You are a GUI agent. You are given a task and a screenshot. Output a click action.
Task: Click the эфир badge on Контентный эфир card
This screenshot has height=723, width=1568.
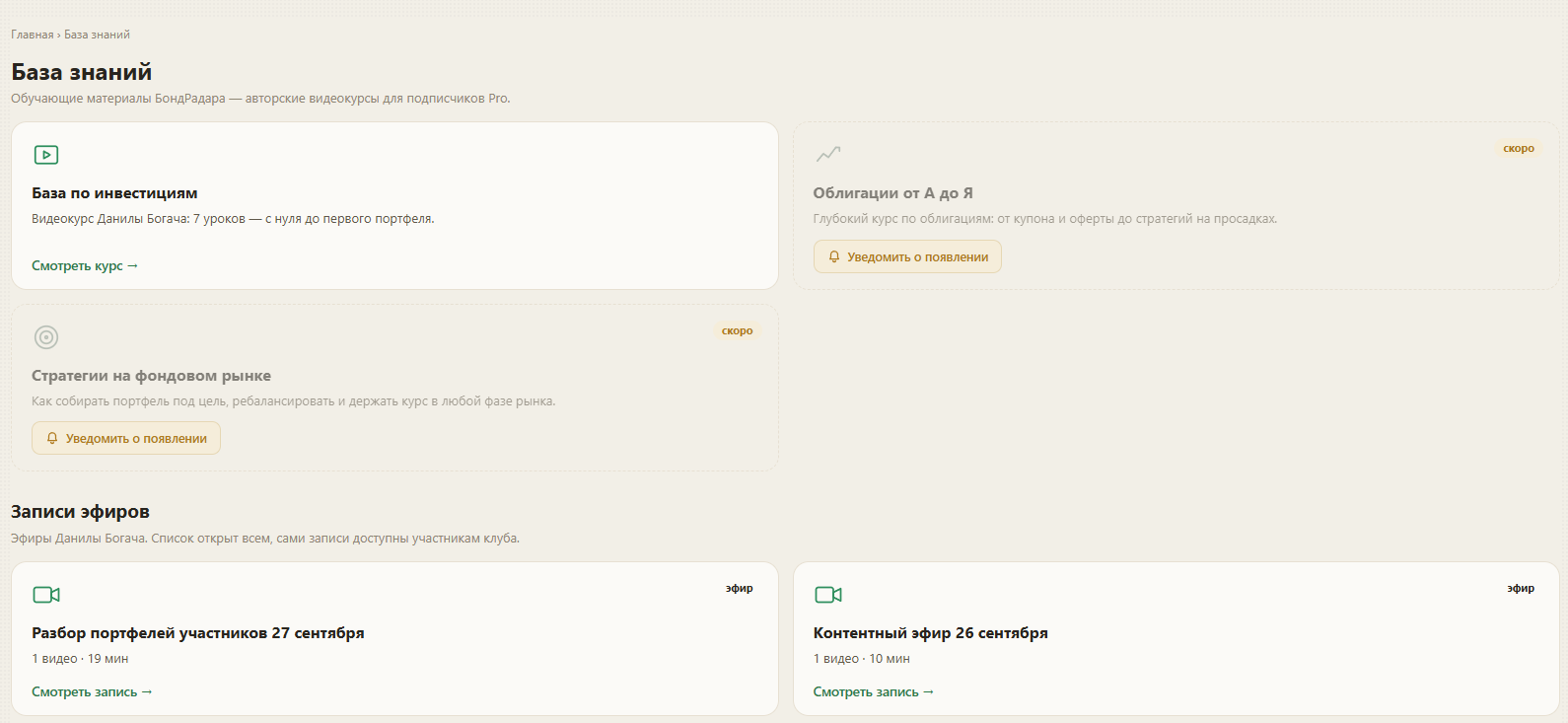(1521, 588)
